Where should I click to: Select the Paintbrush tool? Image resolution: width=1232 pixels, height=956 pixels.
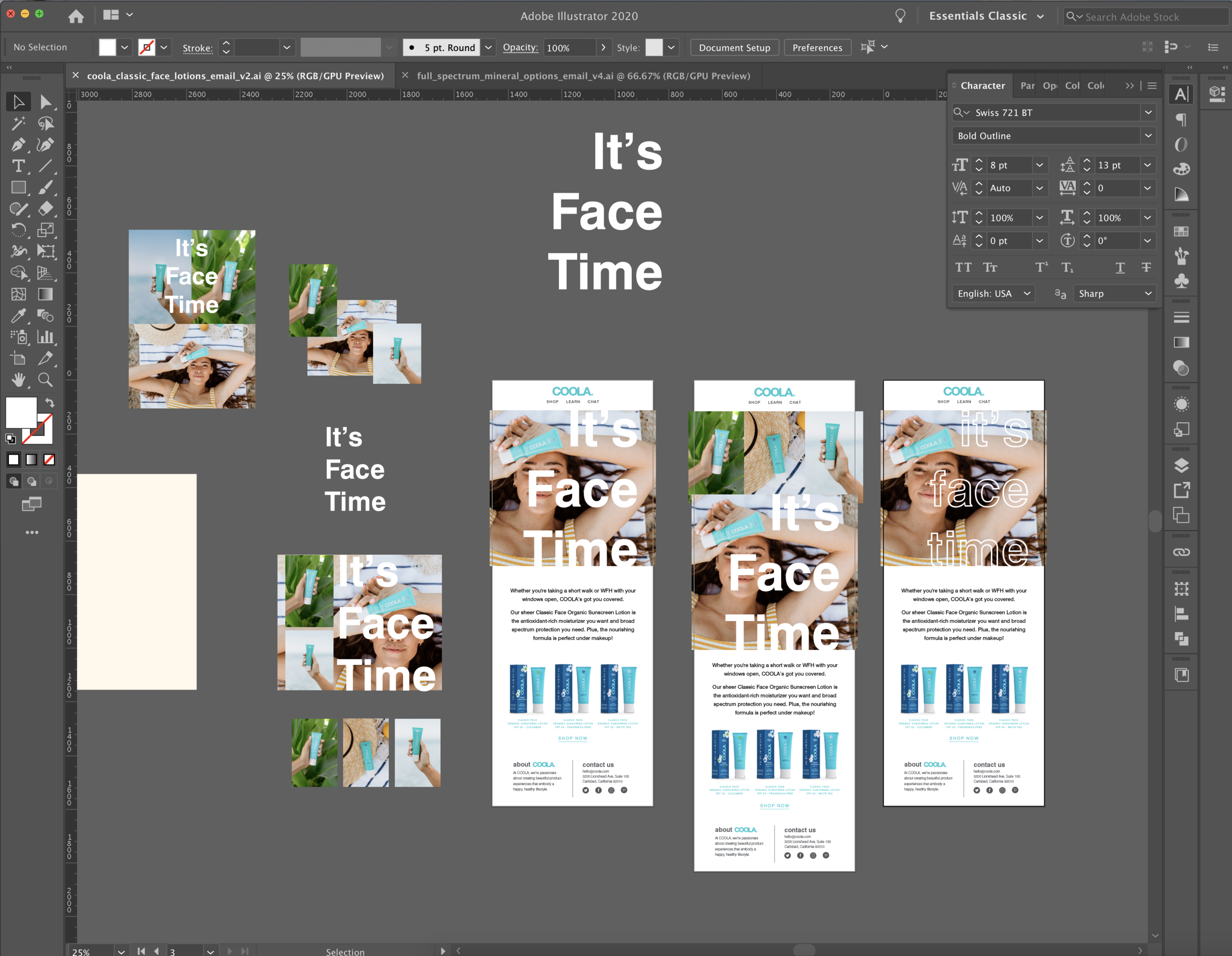click(x=46, y=188)
